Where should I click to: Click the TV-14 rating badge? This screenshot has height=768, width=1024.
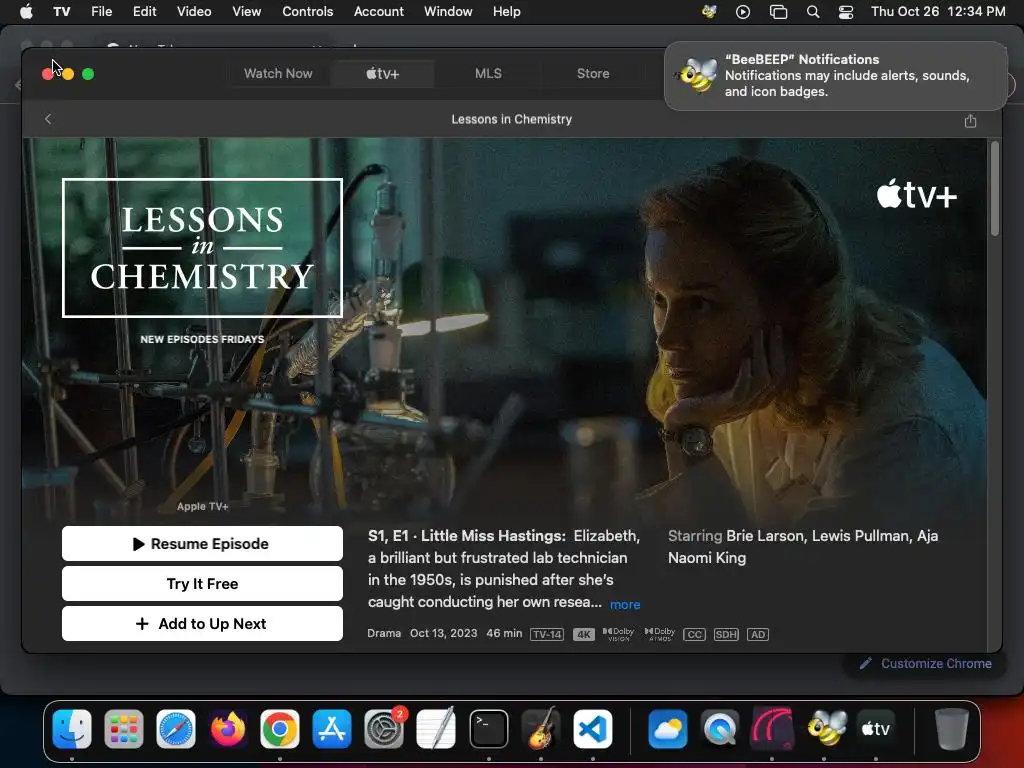(547, 635)
